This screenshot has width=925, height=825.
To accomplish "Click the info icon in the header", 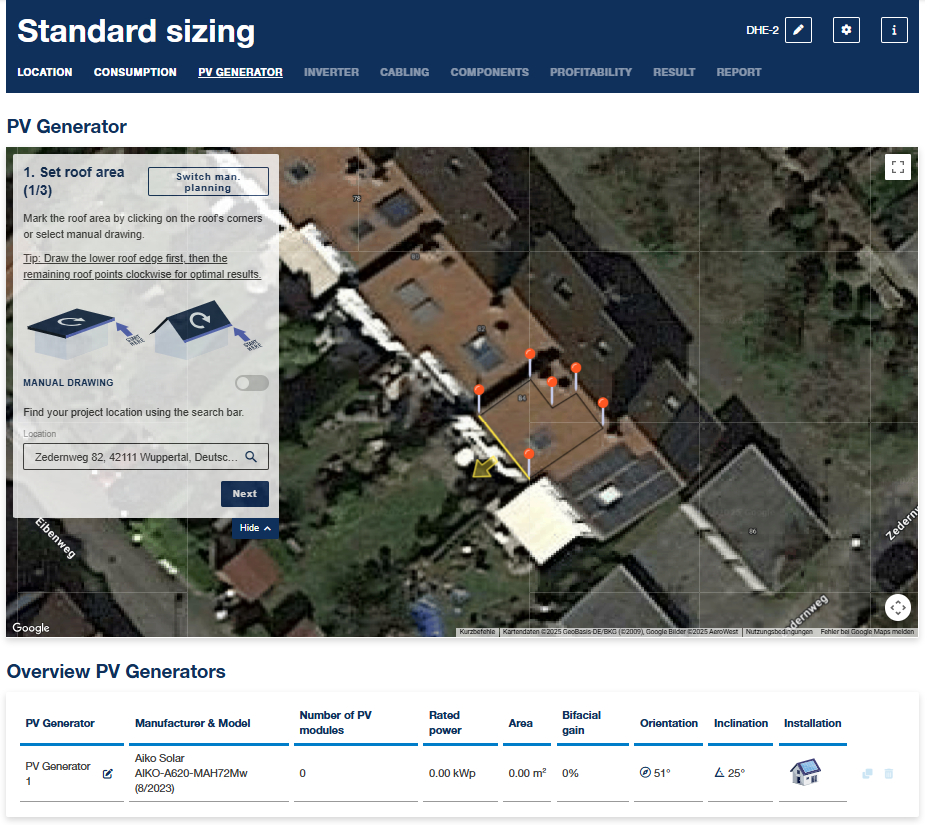I will (x=893, y=30).
